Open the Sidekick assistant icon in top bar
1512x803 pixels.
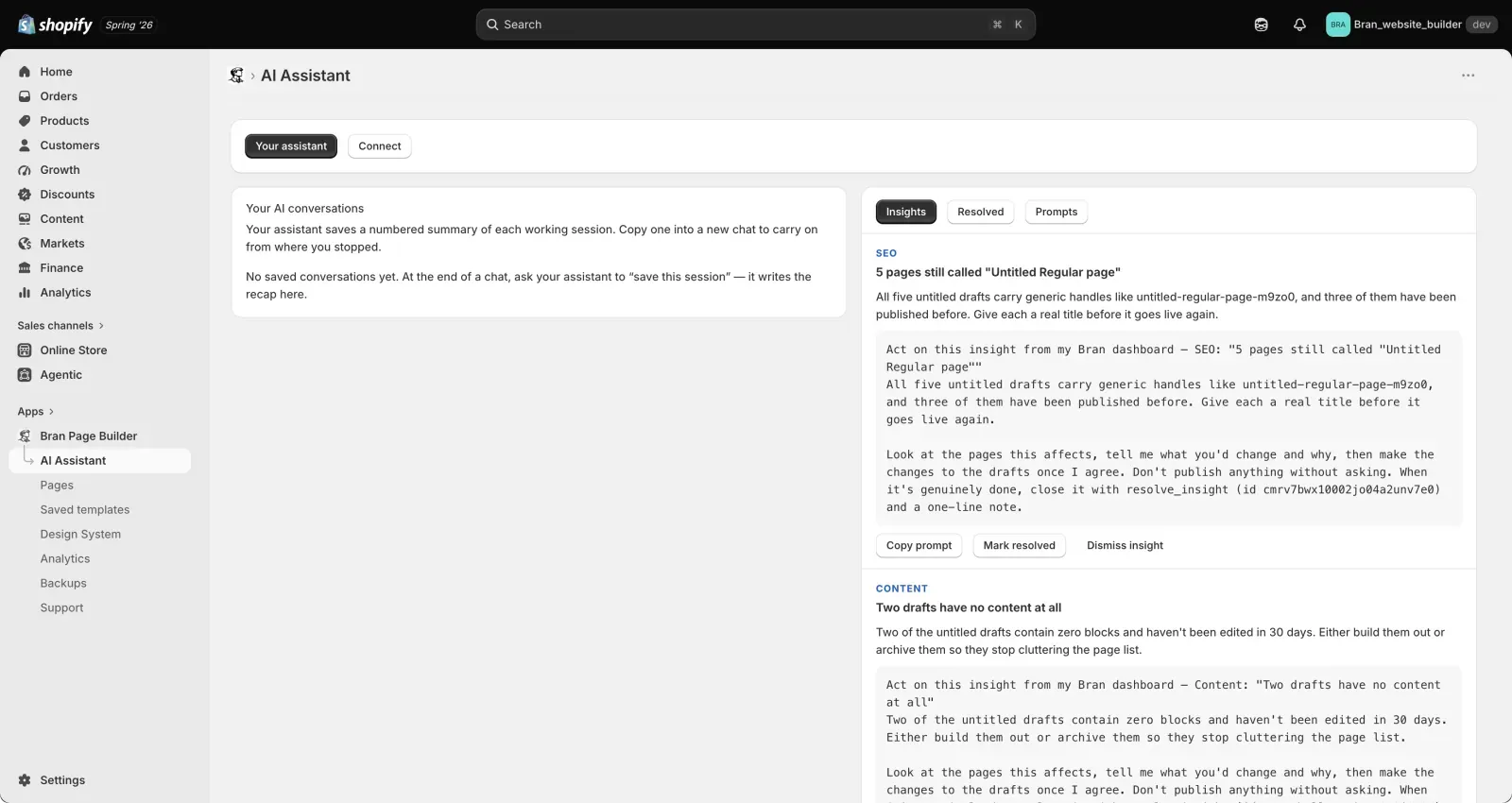[1261, 25]
